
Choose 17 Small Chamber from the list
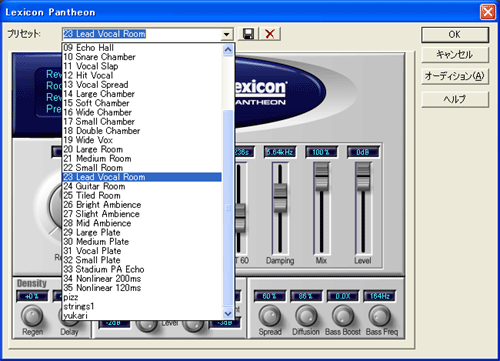coord(142,122)
